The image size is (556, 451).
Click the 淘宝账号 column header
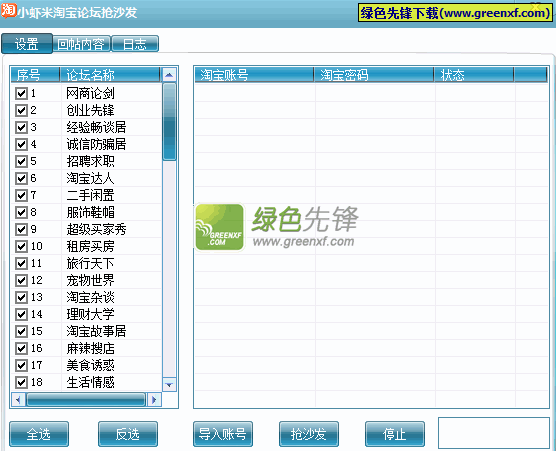pyautogui.click(x=254, y=75)
